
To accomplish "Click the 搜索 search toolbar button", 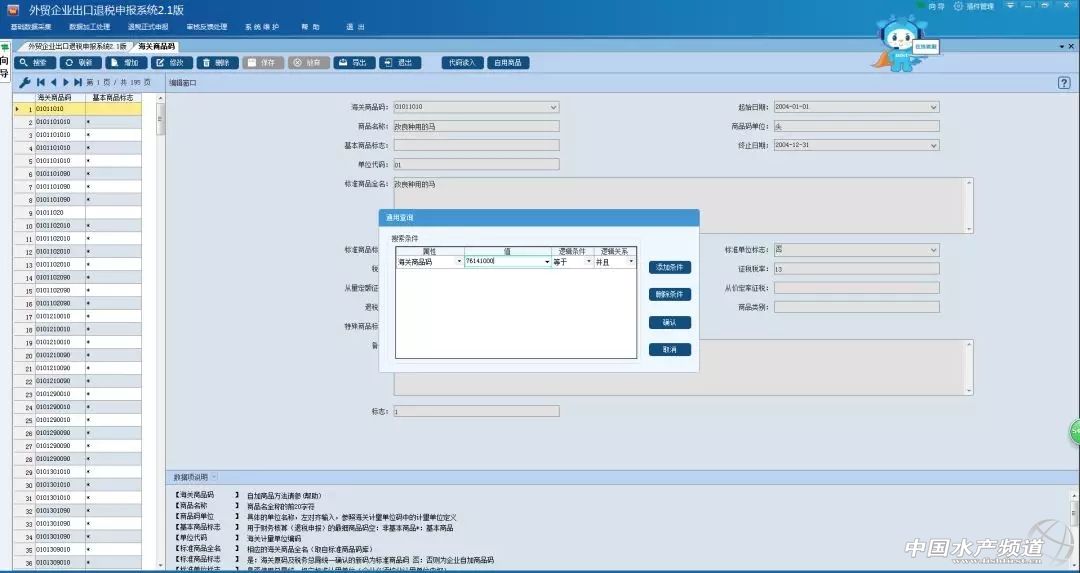I will [x=33, y=63].
